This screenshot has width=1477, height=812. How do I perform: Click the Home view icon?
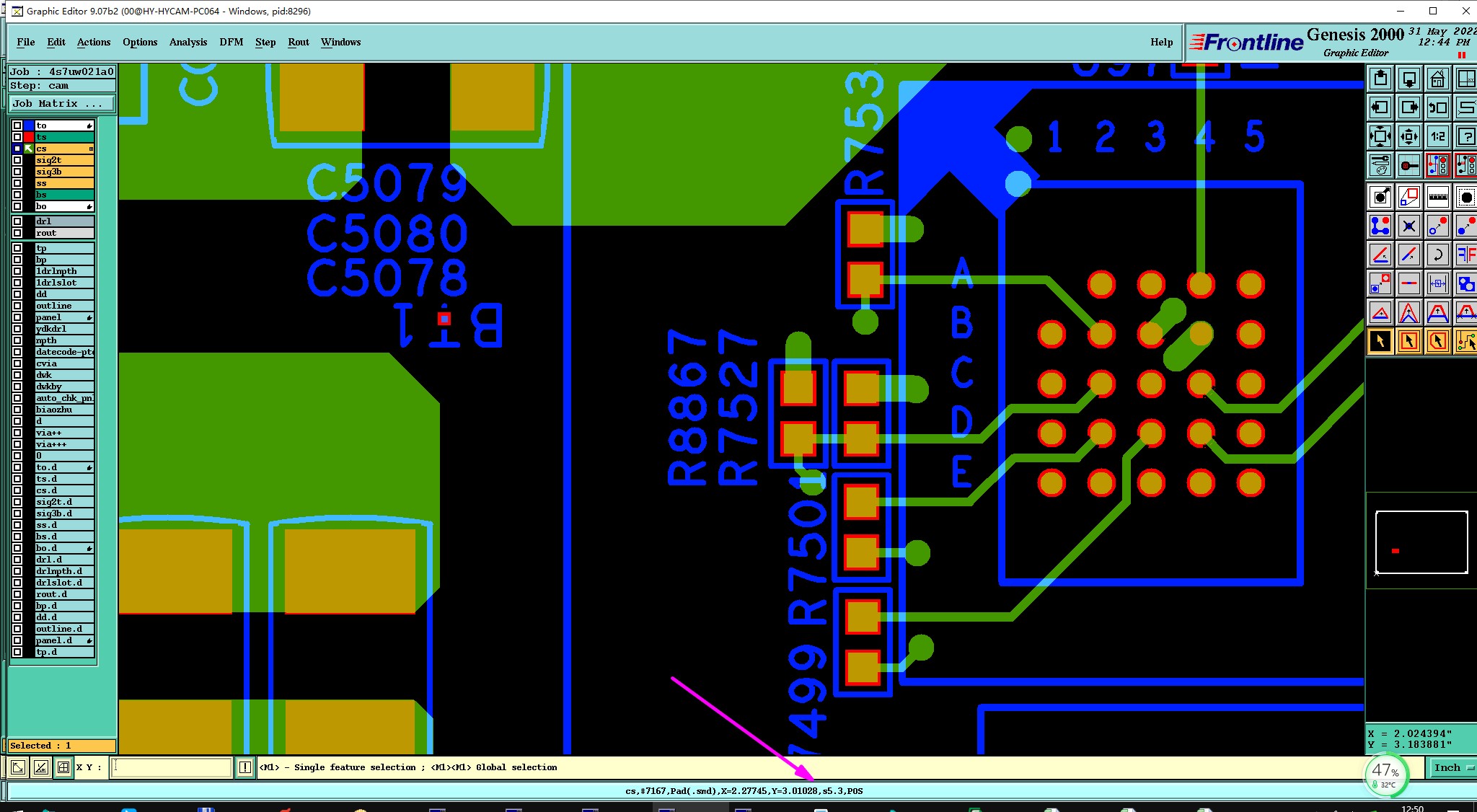click(1437, 78)
